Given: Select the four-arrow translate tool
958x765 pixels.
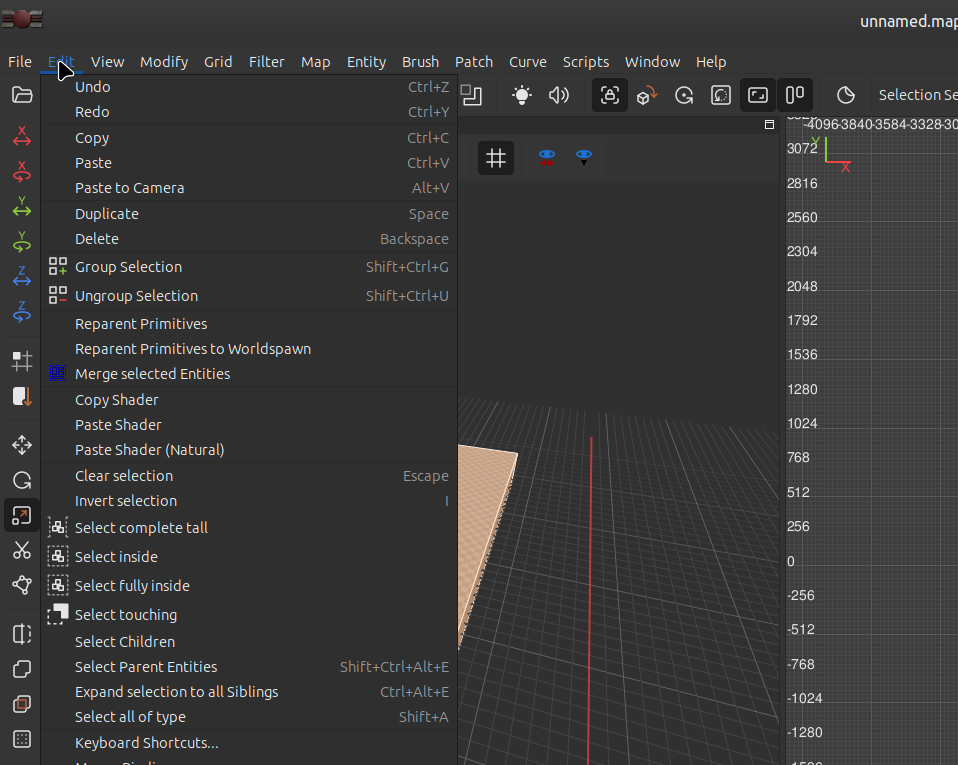Looking at the screenshot, I should click(21, 445).
